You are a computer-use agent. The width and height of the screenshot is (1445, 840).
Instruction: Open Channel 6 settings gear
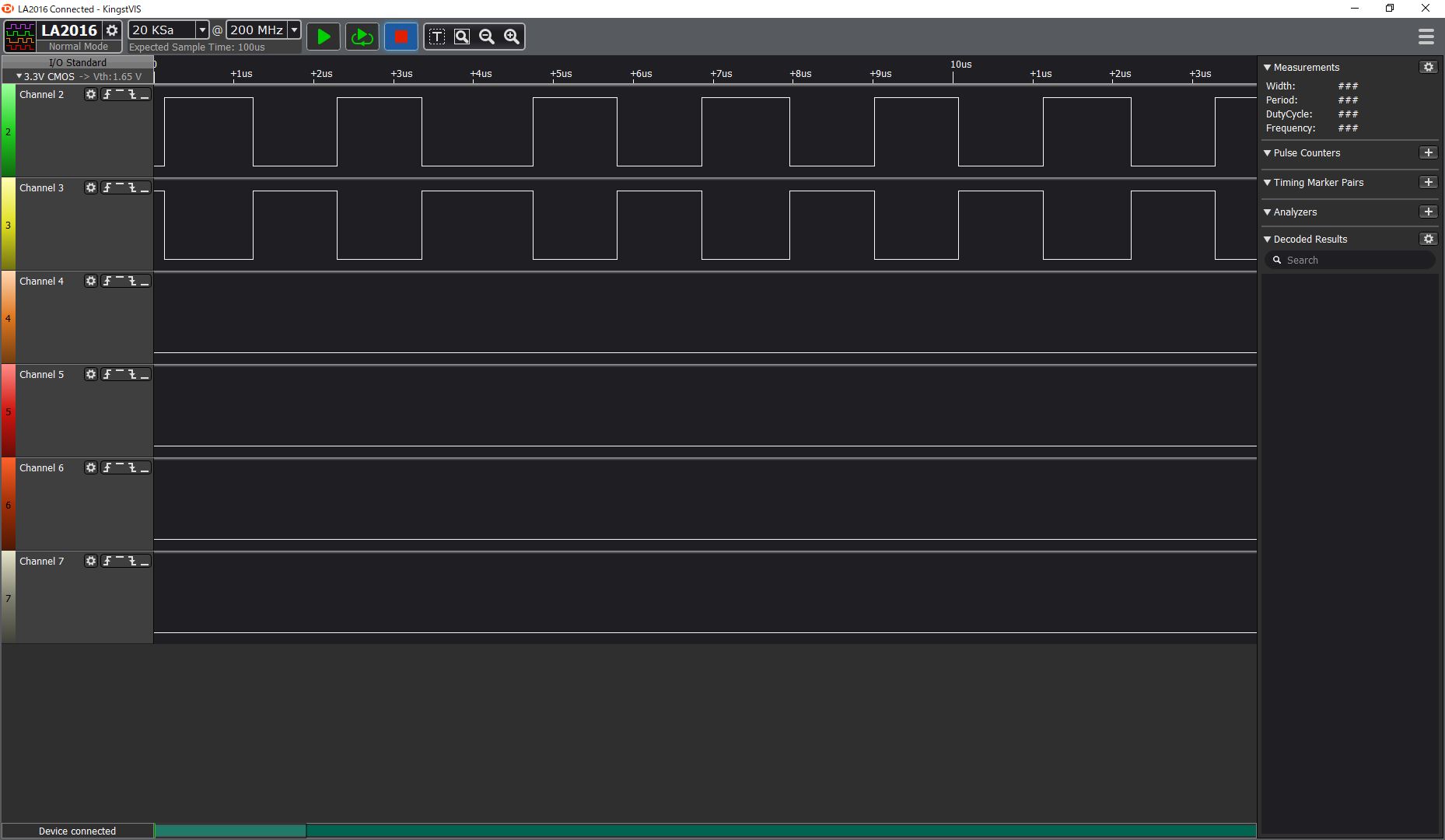pos(91,467)
